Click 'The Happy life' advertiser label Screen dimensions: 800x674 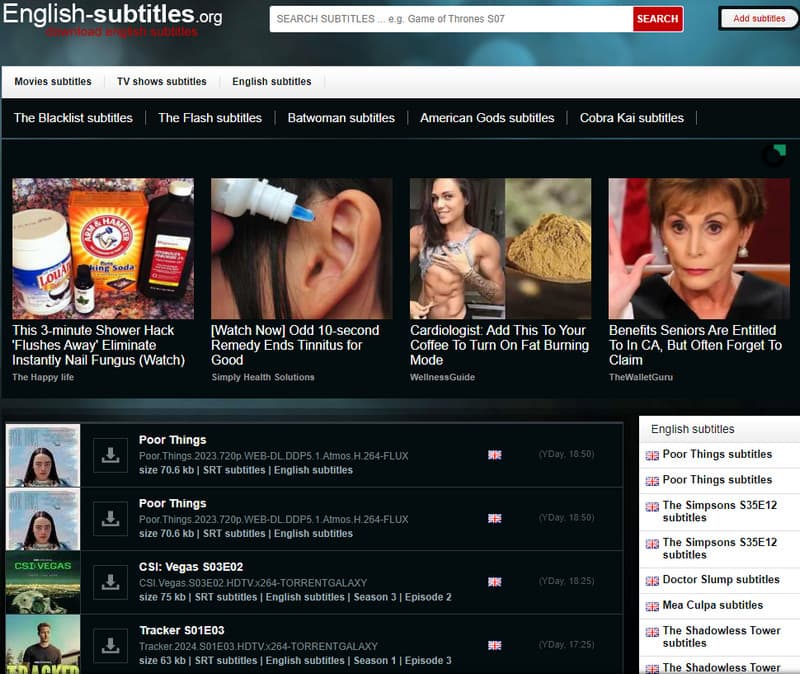43,377
